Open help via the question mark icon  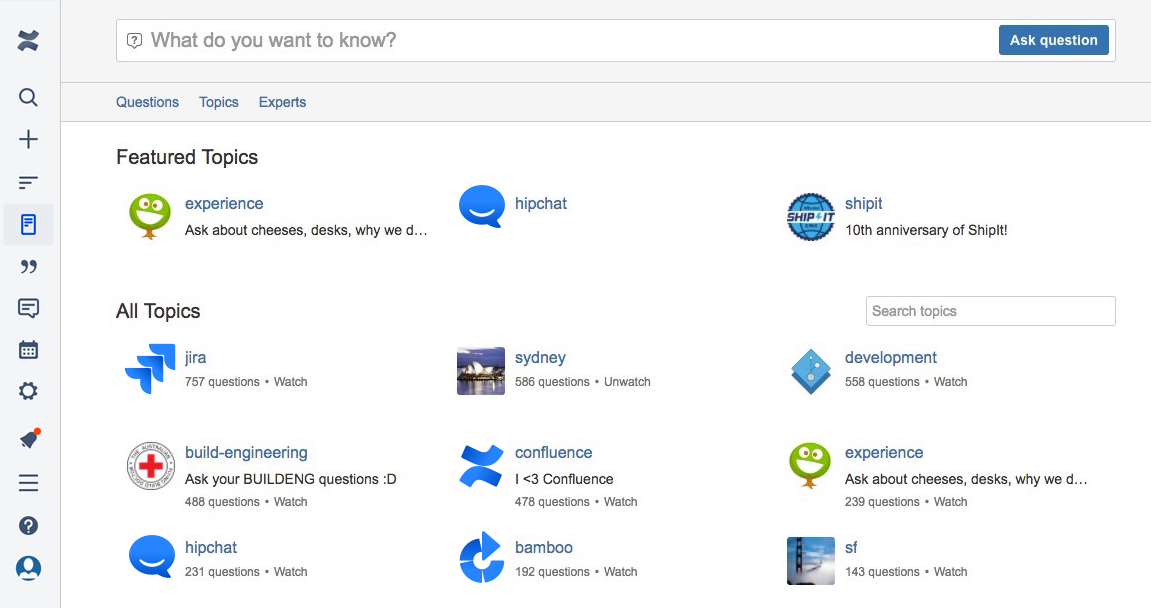tap(28, 524)
